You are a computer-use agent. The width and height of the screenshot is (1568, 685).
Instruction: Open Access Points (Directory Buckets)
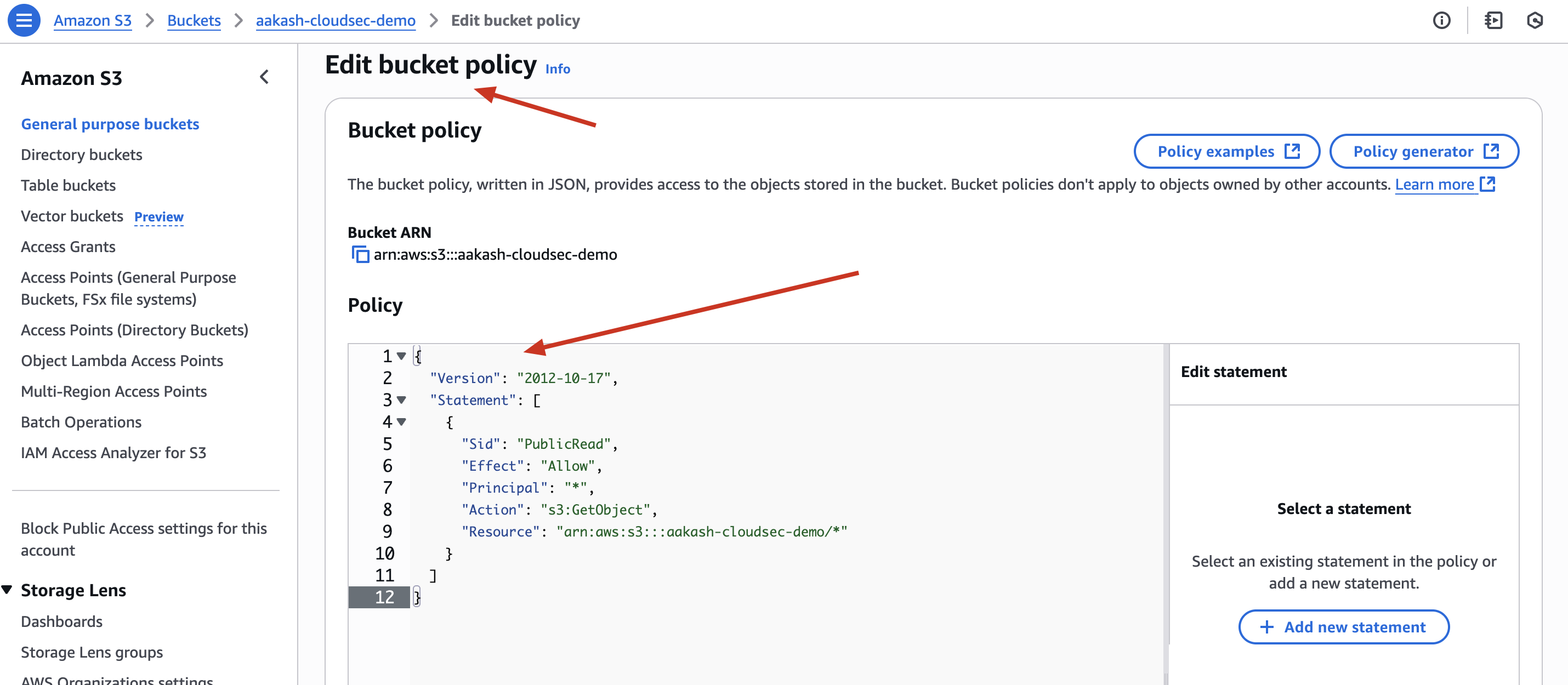tap(134, 330)
